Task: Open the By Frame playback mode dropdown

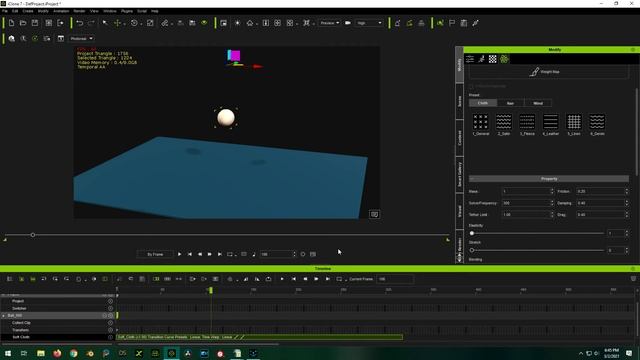Action: 155,254
